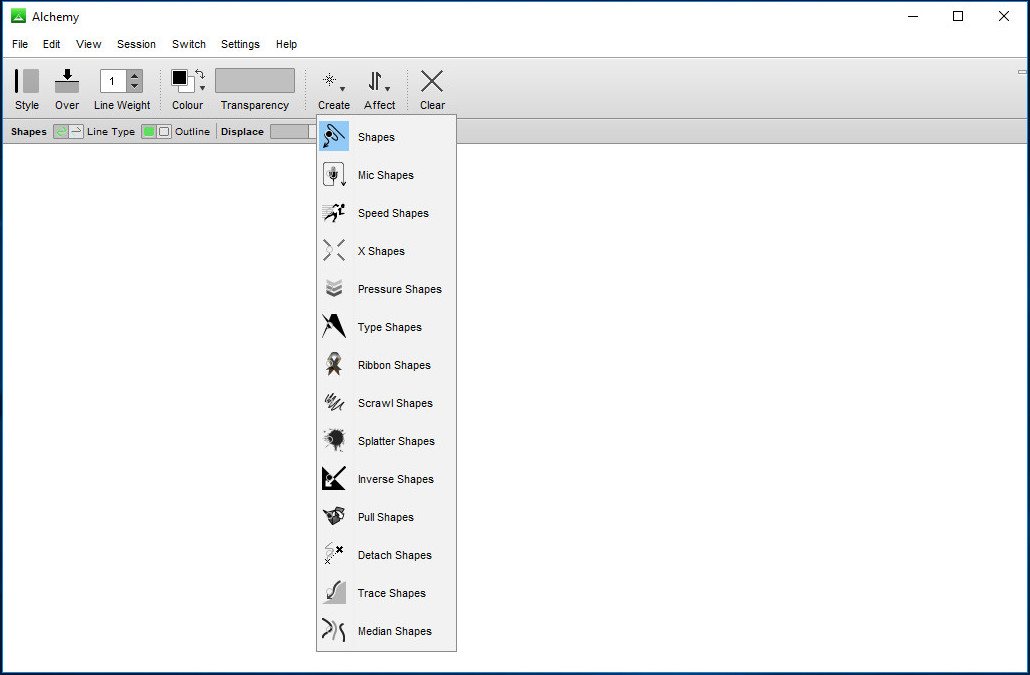Image resolution: width=1030 pixels, height=675 pixels.
Task: Increase Line Weight with the up arrow
Action: coord(135,76)
